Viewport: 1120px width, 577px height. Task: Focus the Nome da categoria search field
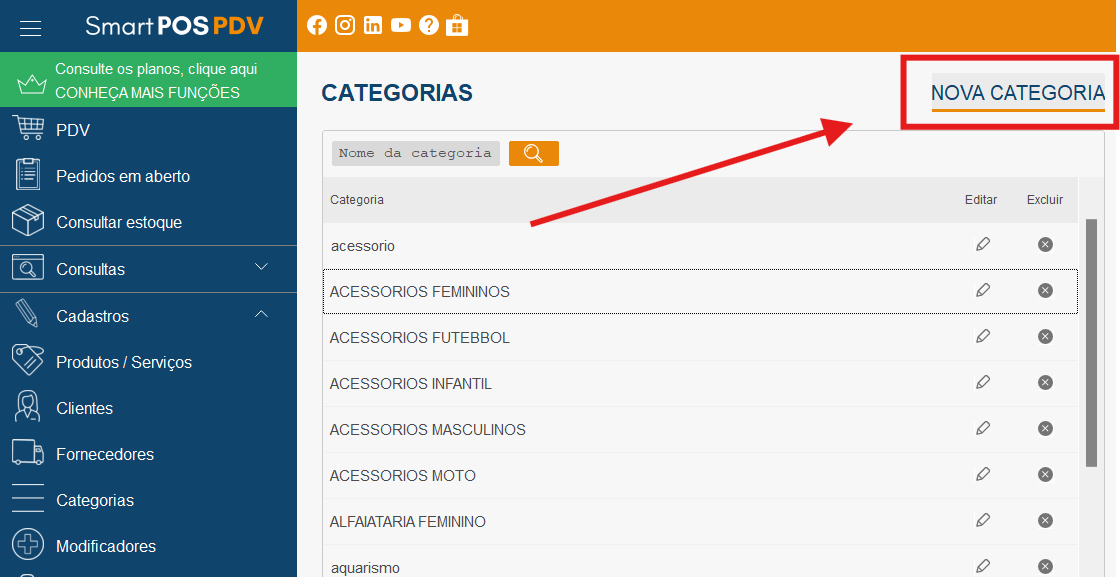416,153
